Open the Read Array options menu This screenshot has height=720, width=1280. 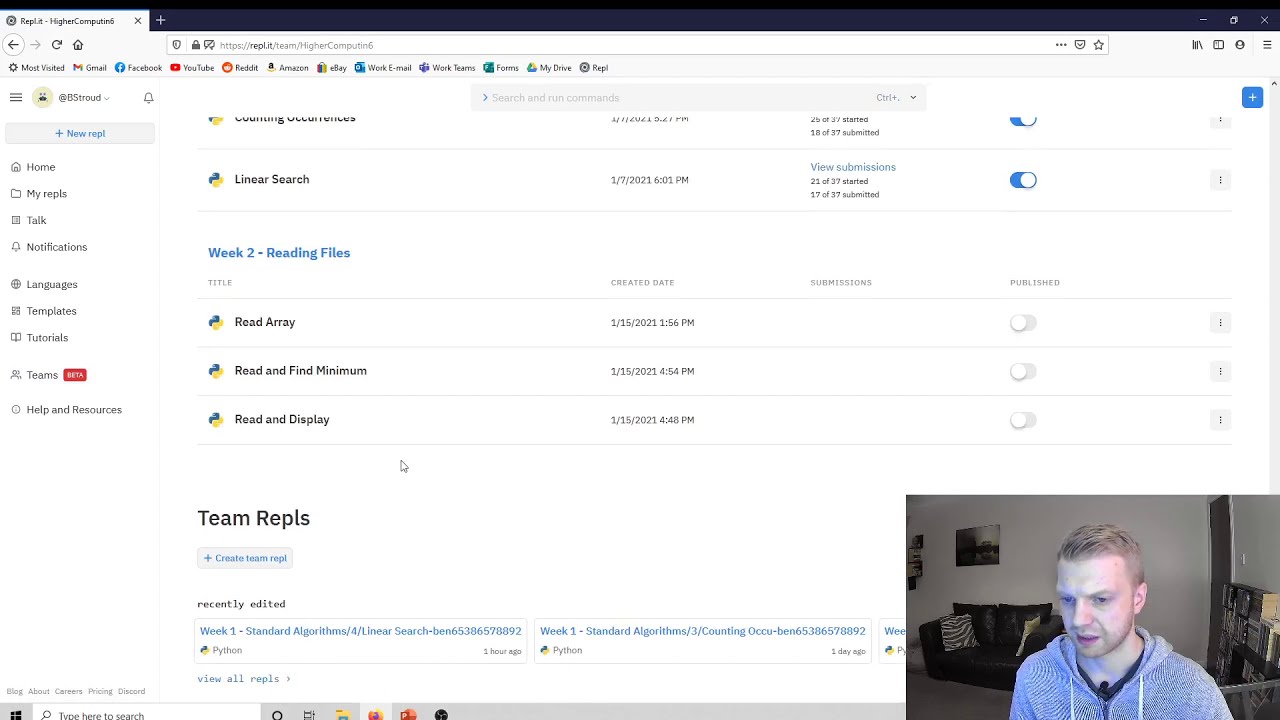click(1220, 322)
